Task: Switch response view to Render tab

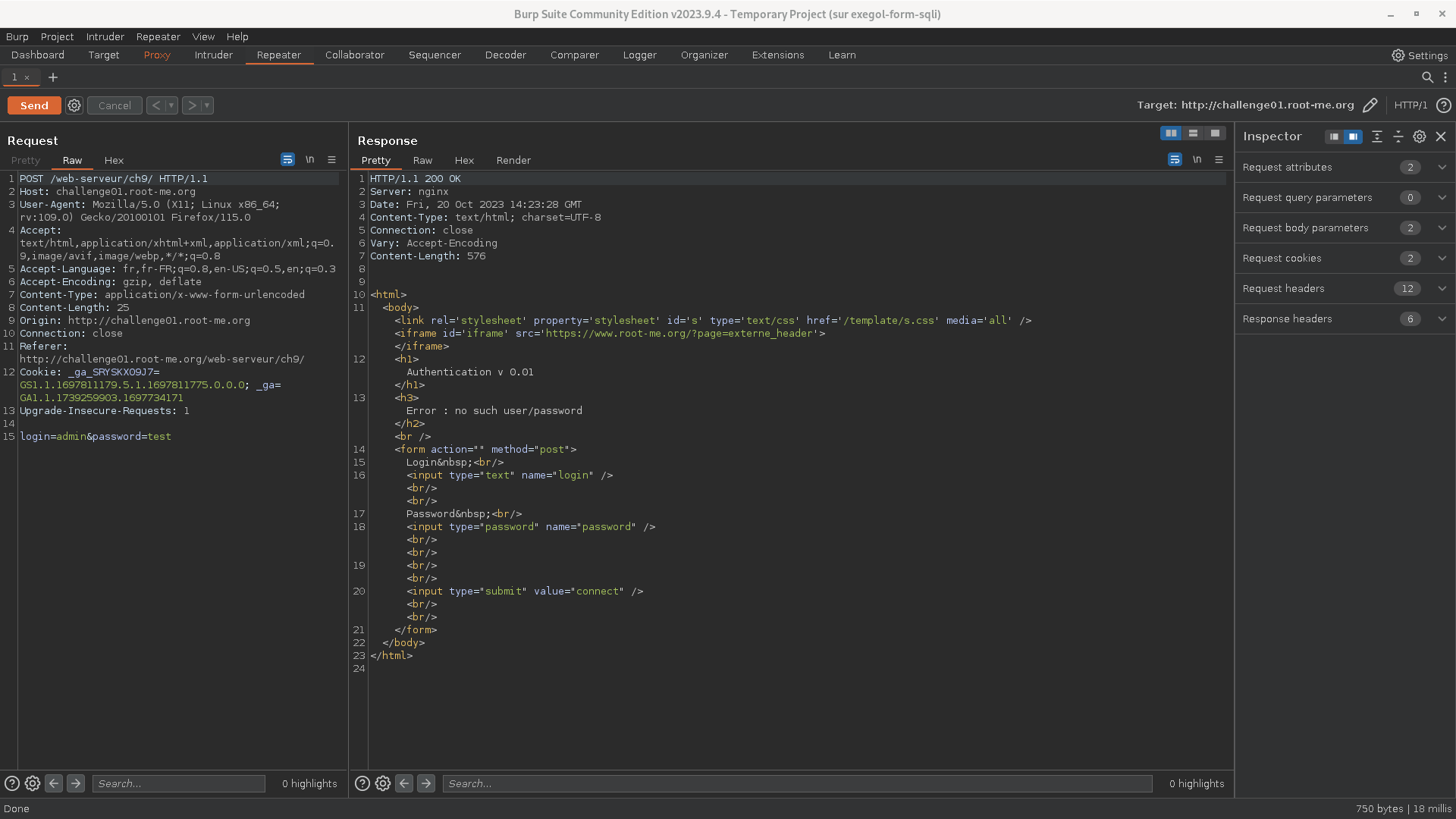Action: (x=513, y=160)
